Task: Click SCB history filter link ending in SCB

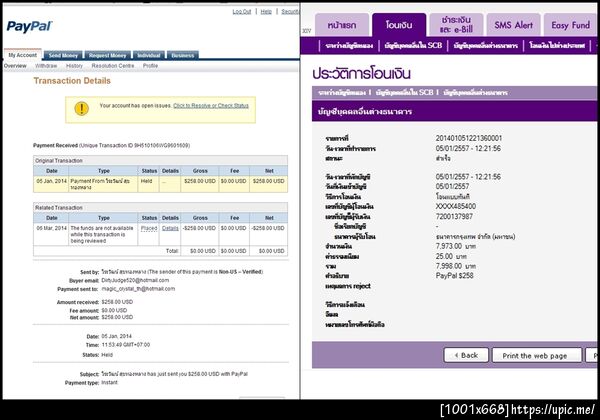Action: pyautogui.click(x=404, y=93)
